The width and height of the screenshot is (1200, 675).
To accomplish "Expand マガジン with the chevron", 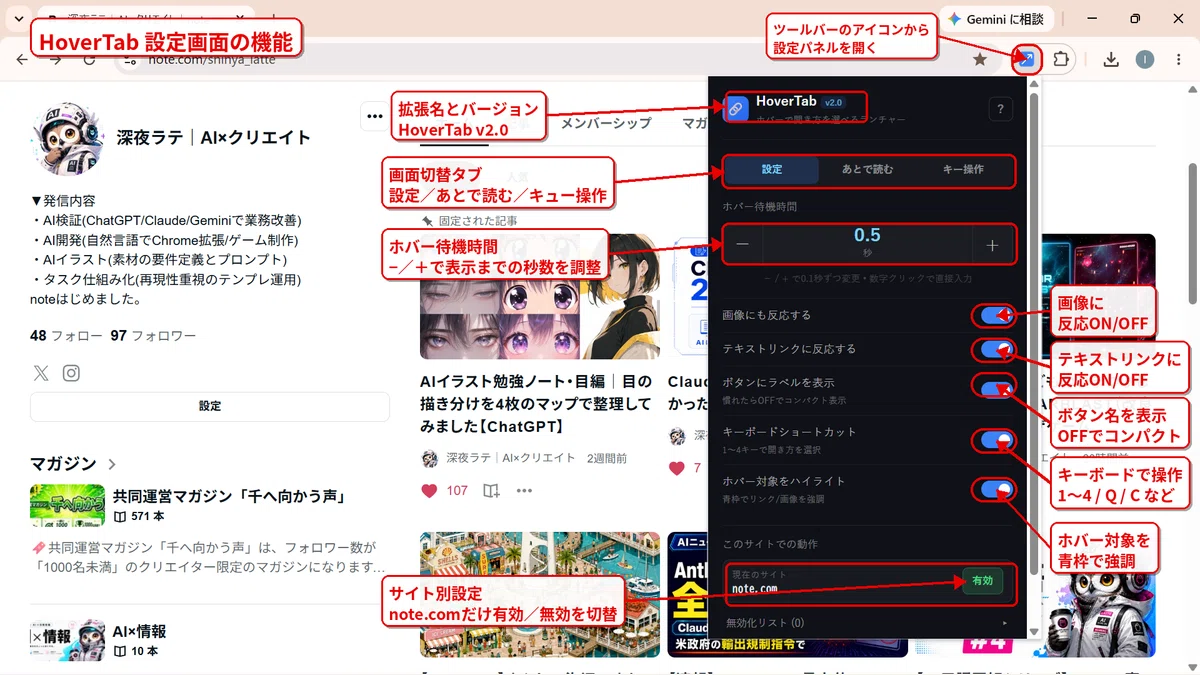I will (112, 464).
